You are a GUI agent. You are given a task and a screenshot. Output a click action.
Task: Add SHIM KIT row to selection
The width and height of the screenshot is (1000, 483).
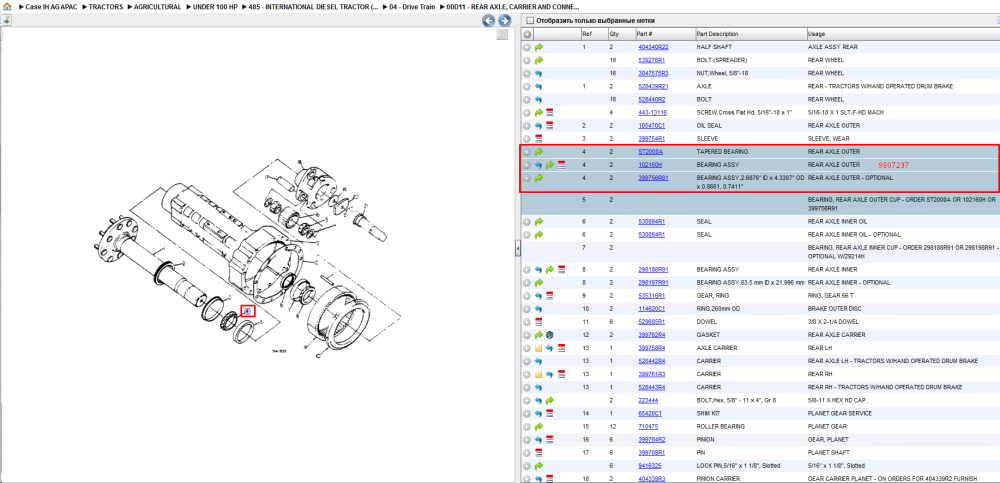tap(527, 413)
